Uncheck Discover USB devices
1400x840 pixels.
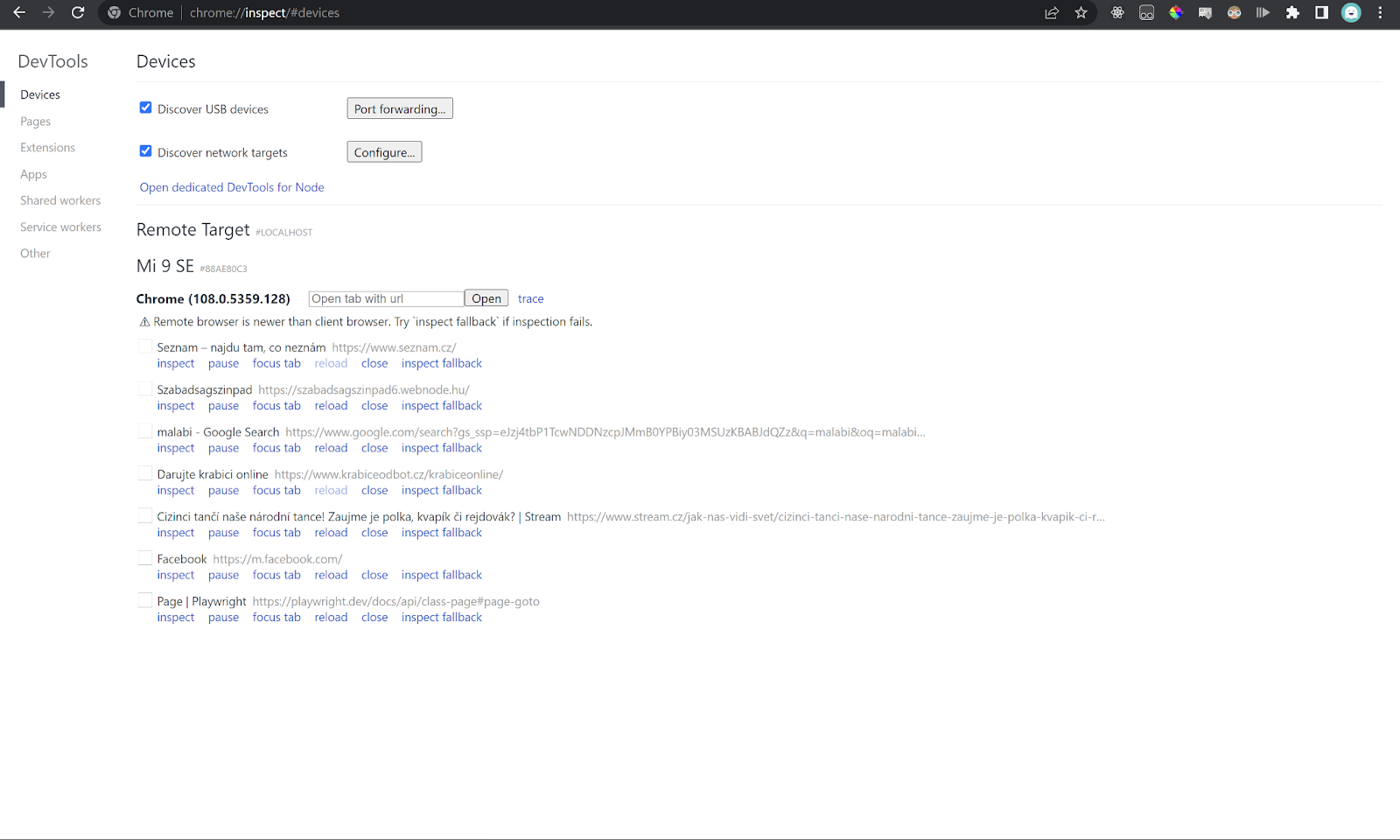pos(146,108)
